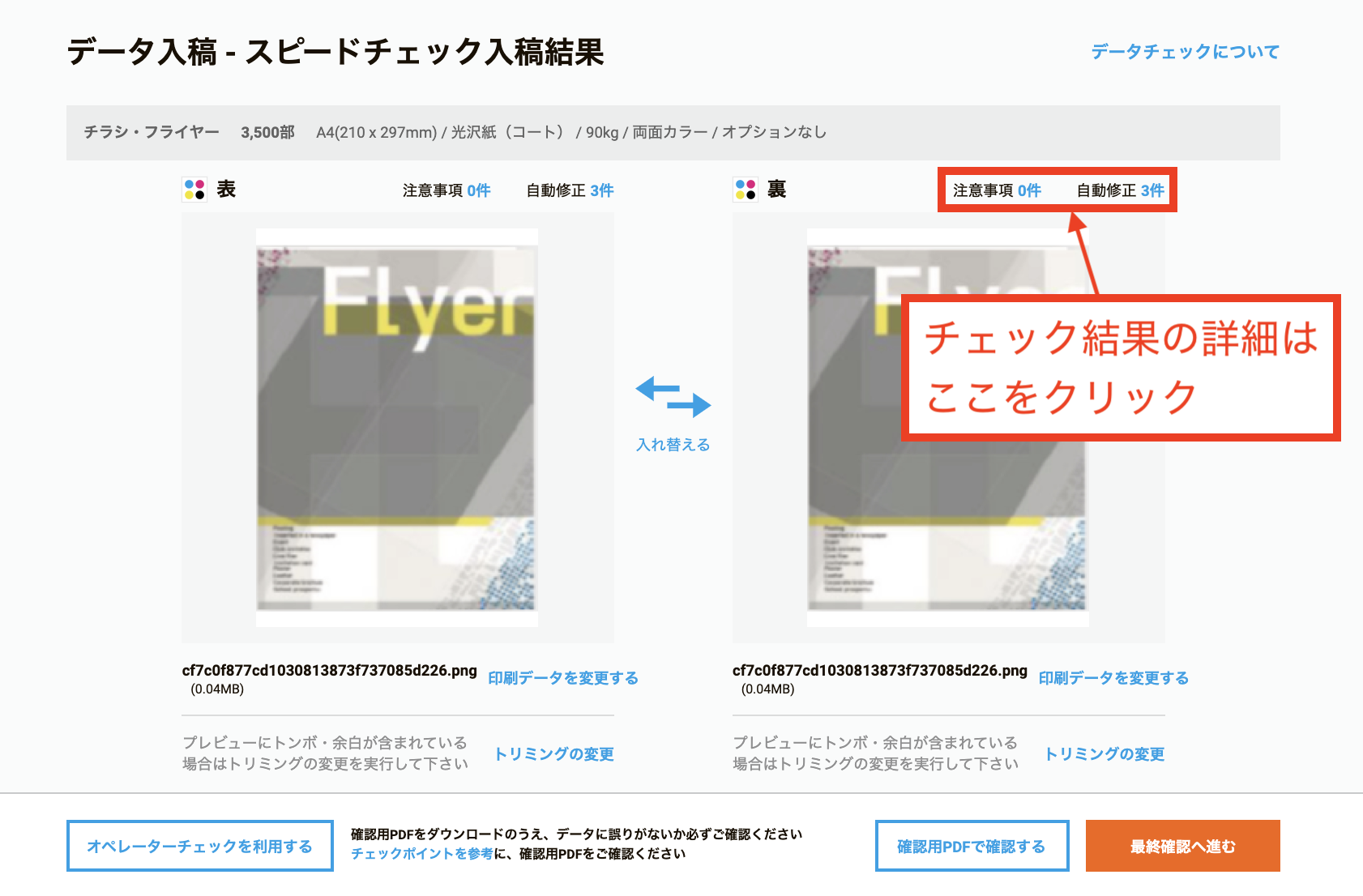The width and height of the screenshot is (1363, 896).
Task: Open front side 注意事項 0件 details
Action: point(446,190)
